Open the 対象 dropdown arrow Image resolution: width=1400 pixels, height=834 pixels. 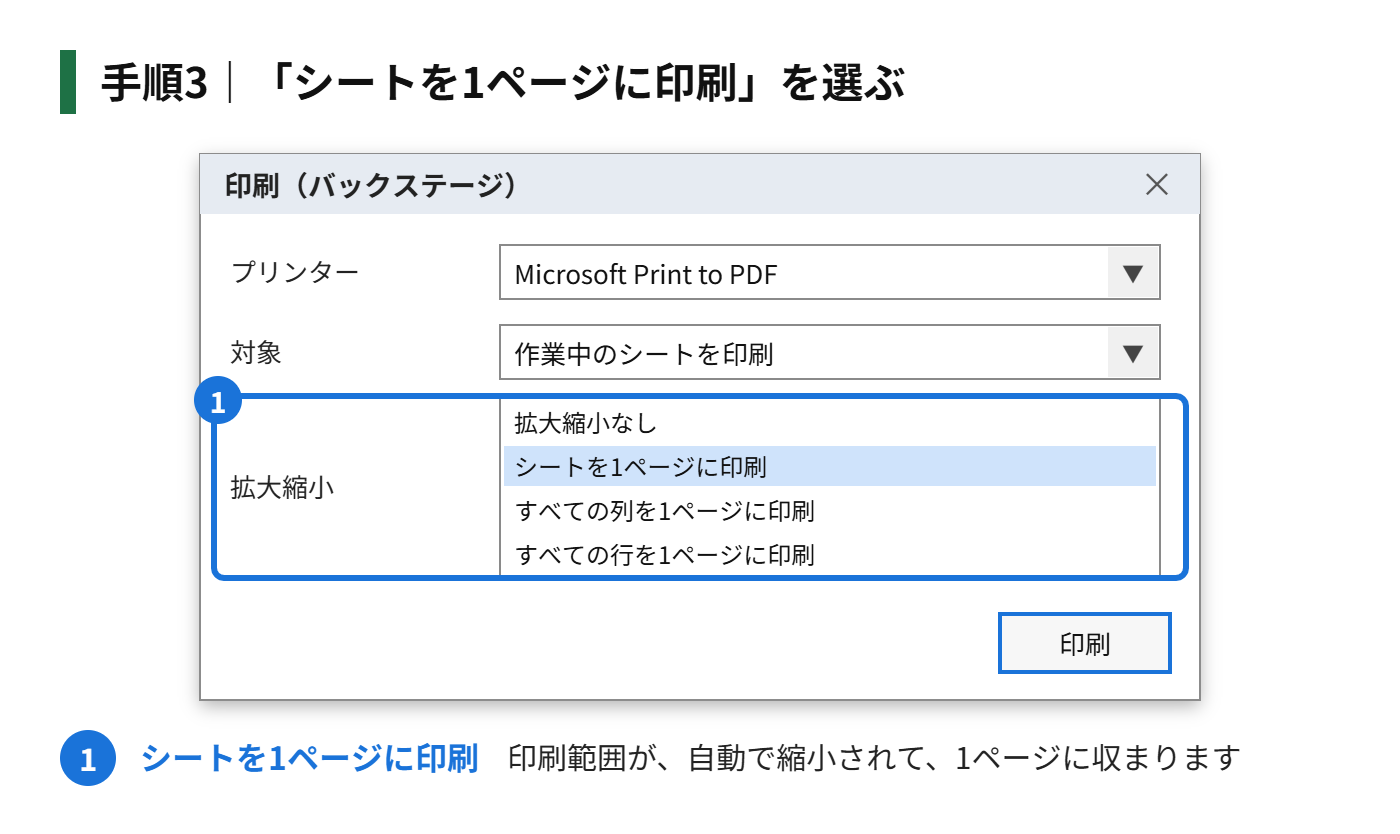tap(1133, 352)
